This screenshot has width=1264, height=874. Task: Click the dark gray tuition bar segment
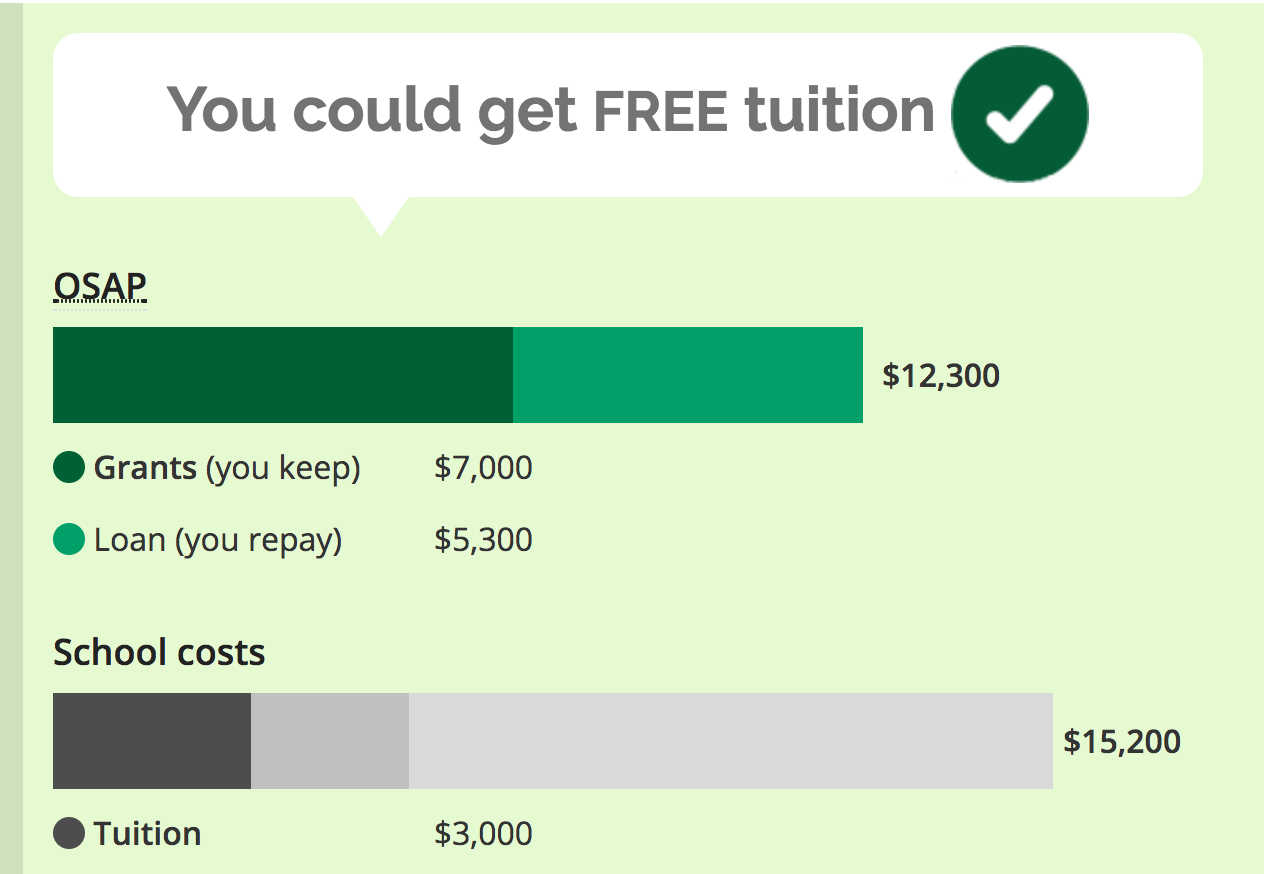point(152,741)
